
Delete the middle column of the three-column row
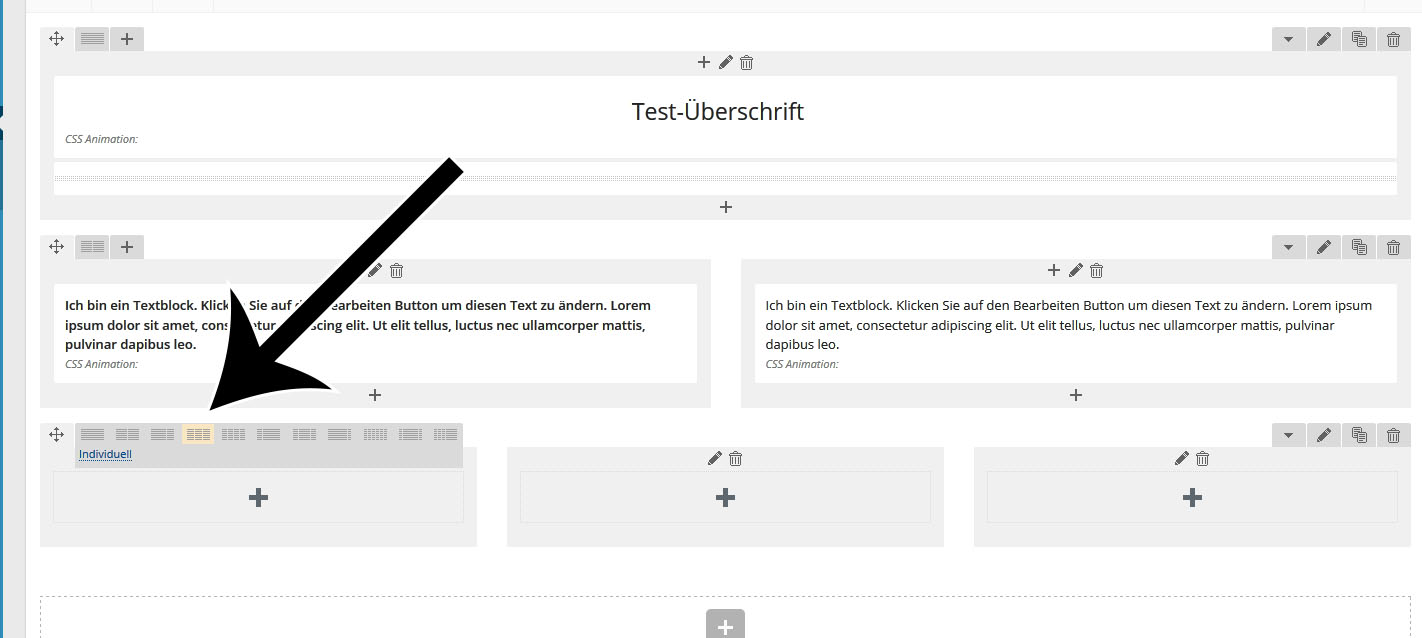[736, 459]
